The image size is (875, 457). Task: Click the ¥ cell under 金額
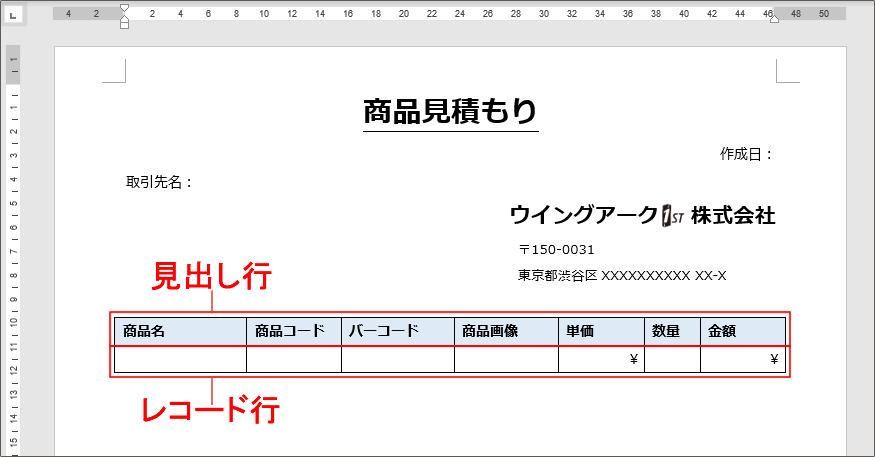[743, 359]
